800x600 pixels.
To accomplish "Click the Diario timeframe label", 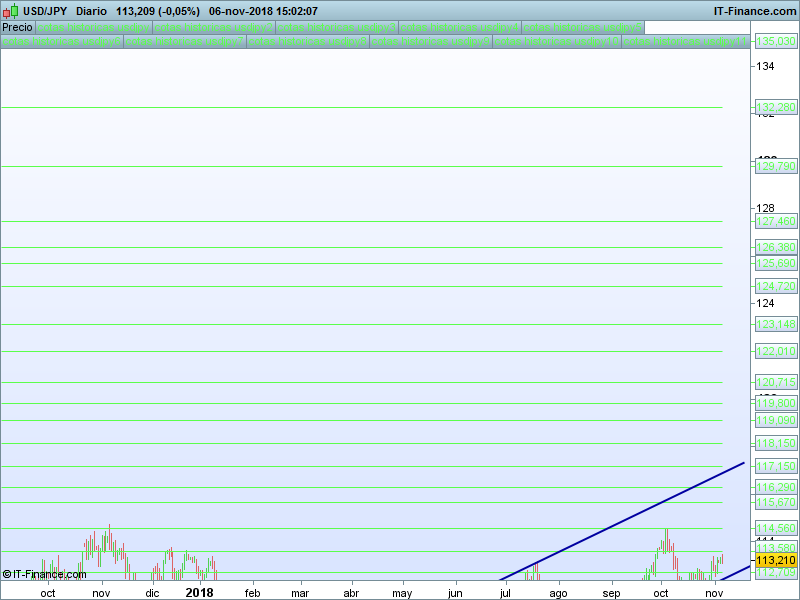I will (x=91, y=11).
